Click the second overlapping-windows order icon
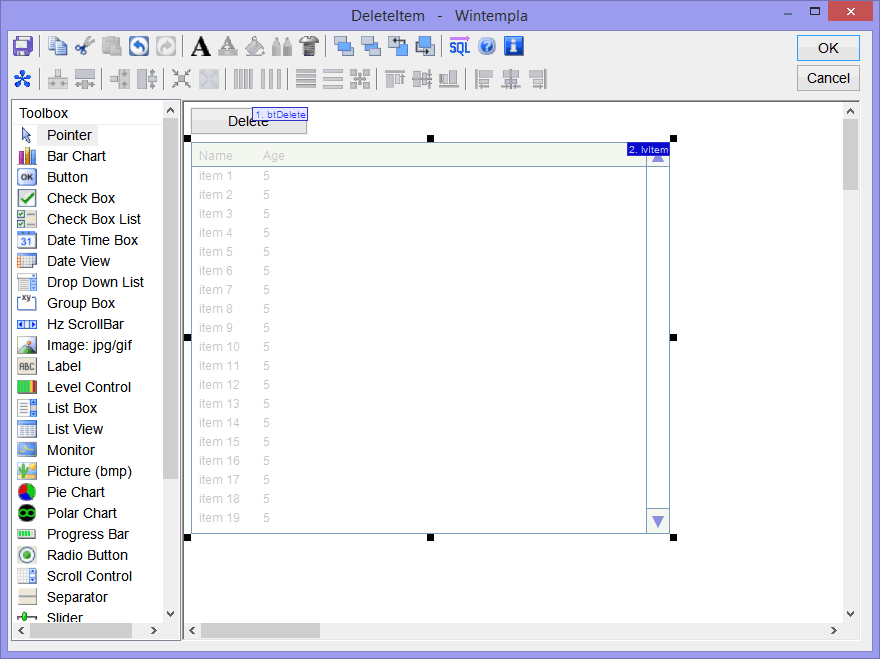Image resolution: width=880 pixels, height=659 pixels. (370, 47)
